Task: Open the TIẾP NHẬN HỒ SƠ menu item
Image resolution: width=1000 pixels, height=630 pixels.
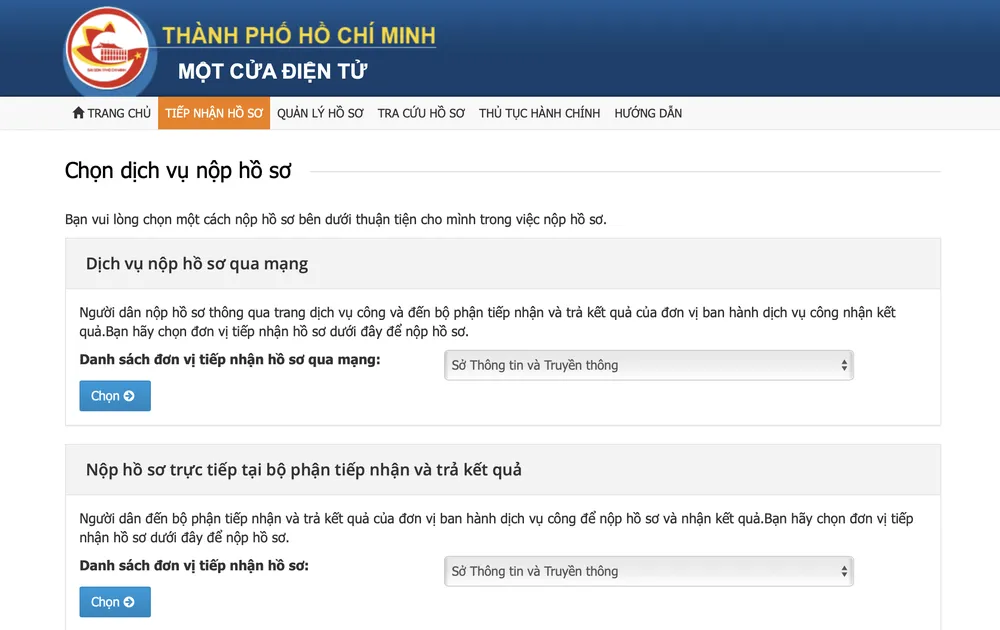Action: 213,113
